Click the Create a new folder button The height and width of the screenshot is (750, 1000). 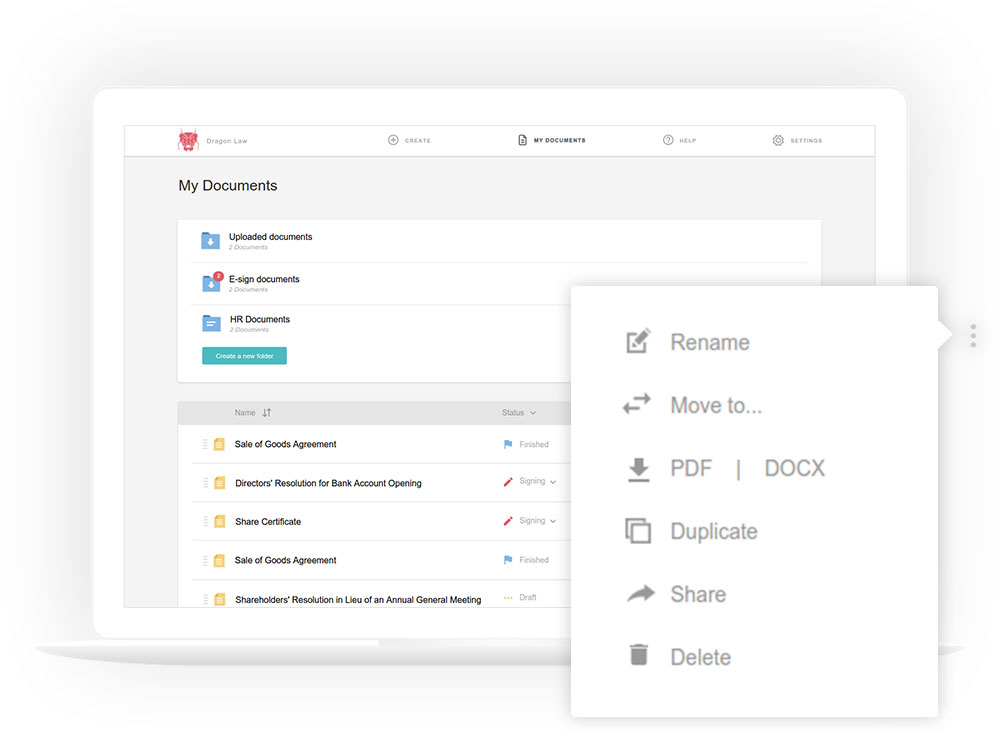pos(244,356)
